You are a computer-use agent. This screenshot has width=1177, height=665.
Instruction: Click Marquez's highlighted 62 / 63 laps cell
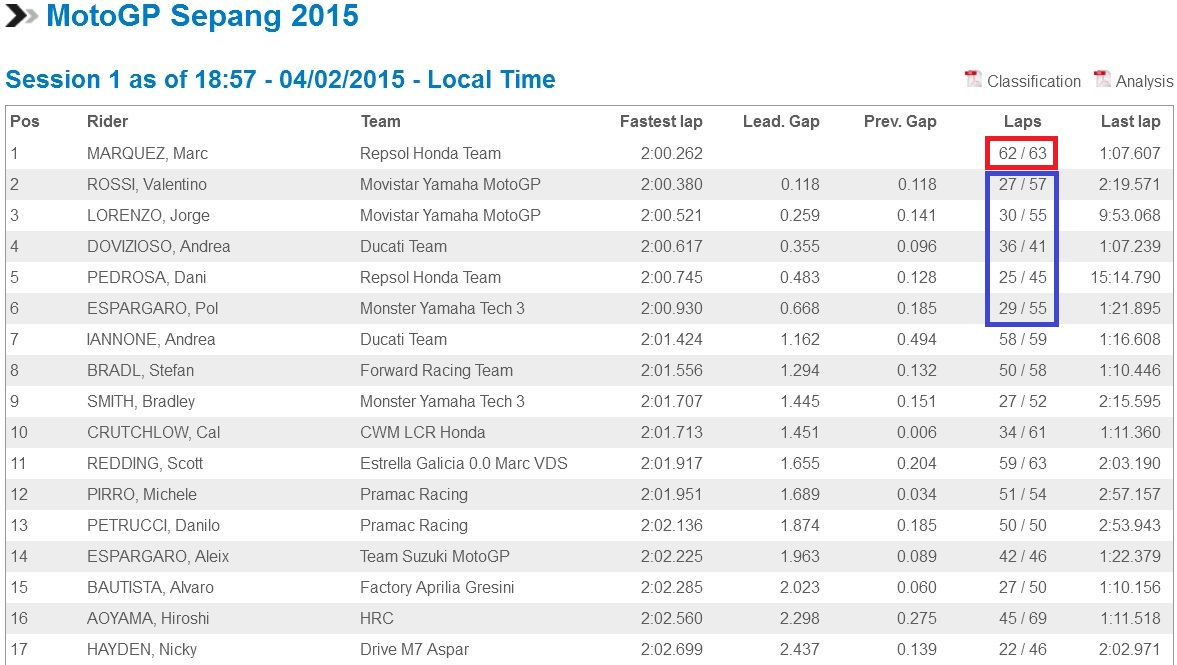pyautogui.click(x=1022, y=154)
